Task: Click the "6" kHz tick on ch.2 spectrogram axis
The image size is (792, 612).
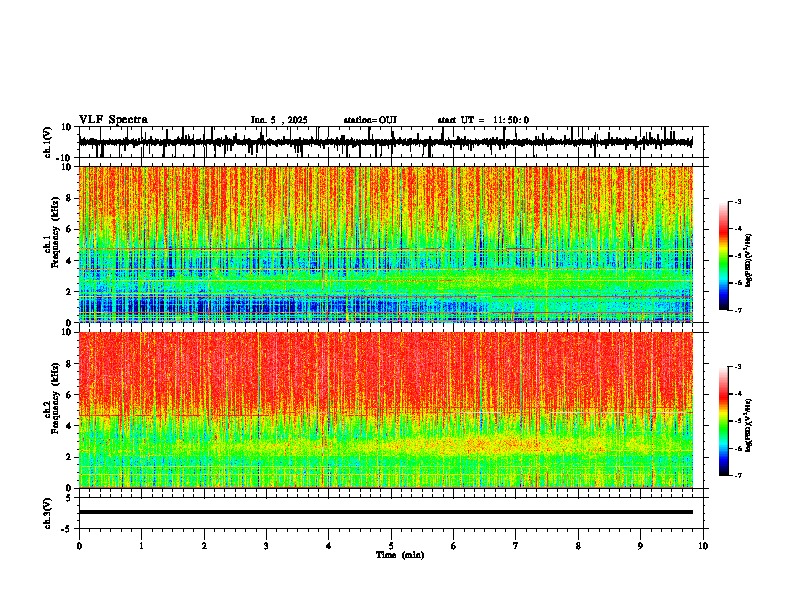Action: 70,395
